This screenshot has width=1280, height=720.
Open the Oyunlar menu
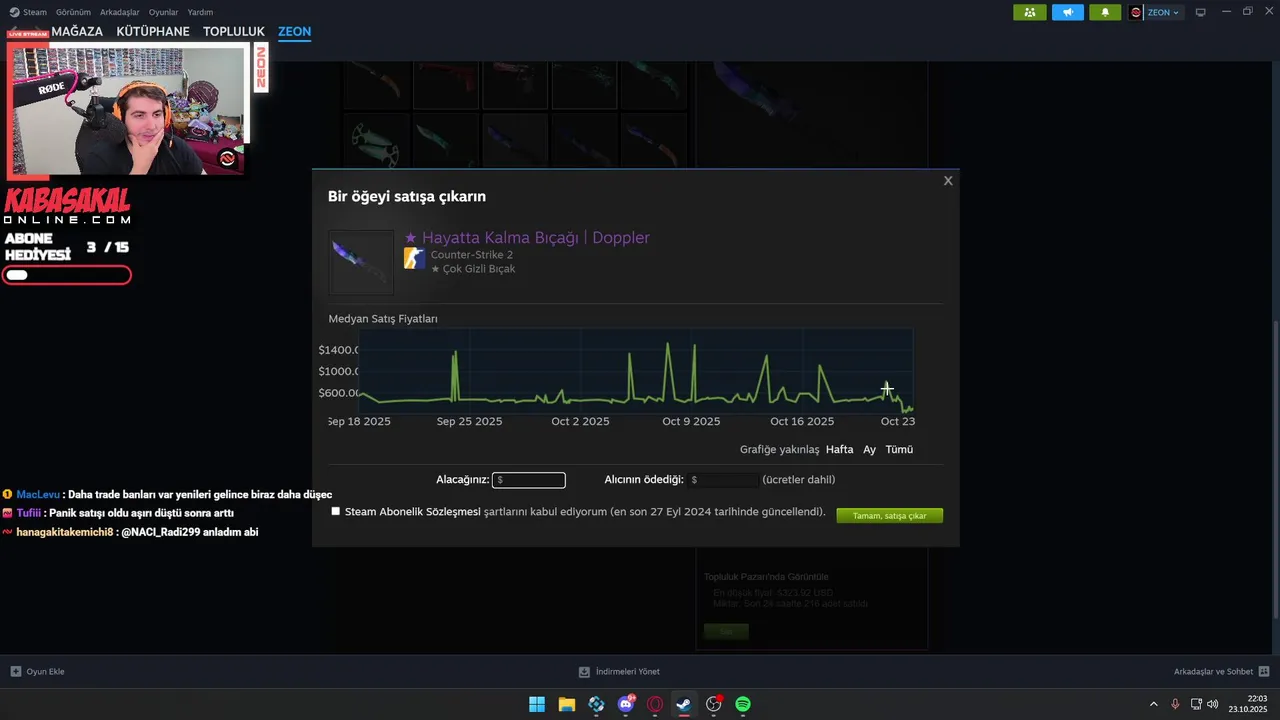(163, 12)
